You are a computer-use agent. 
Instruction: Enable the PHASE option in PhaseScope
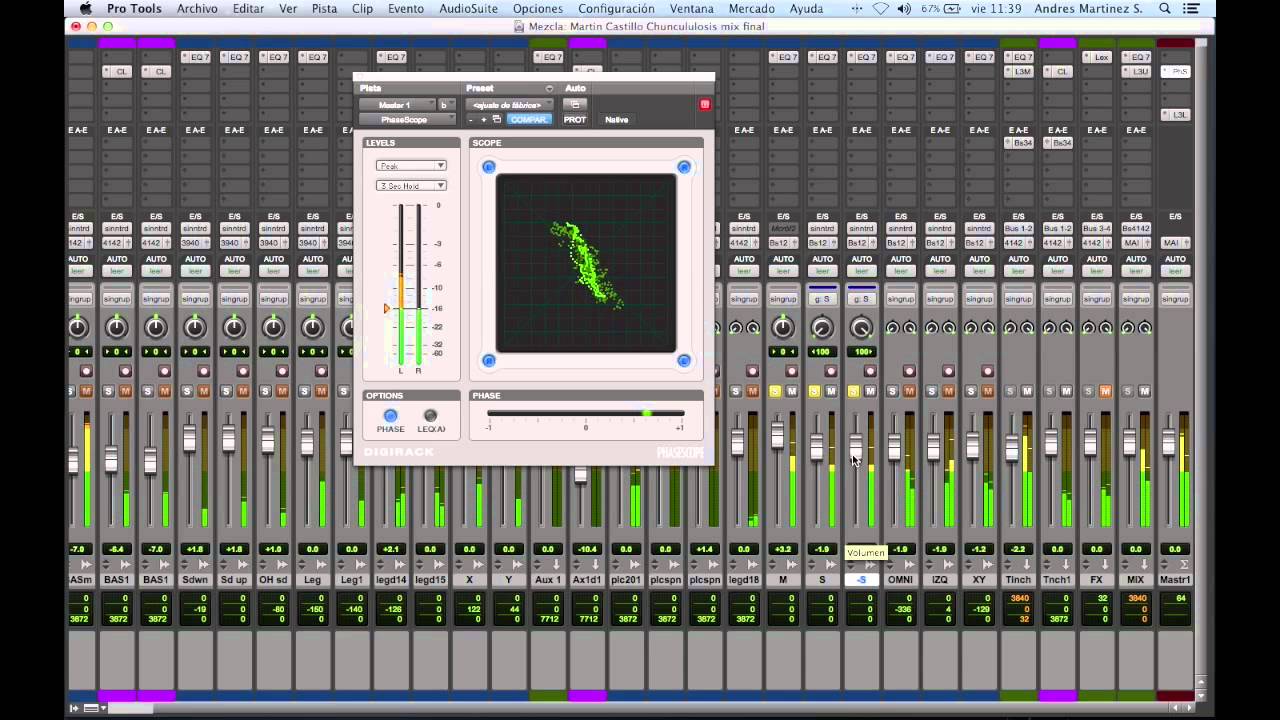(391, 416)
